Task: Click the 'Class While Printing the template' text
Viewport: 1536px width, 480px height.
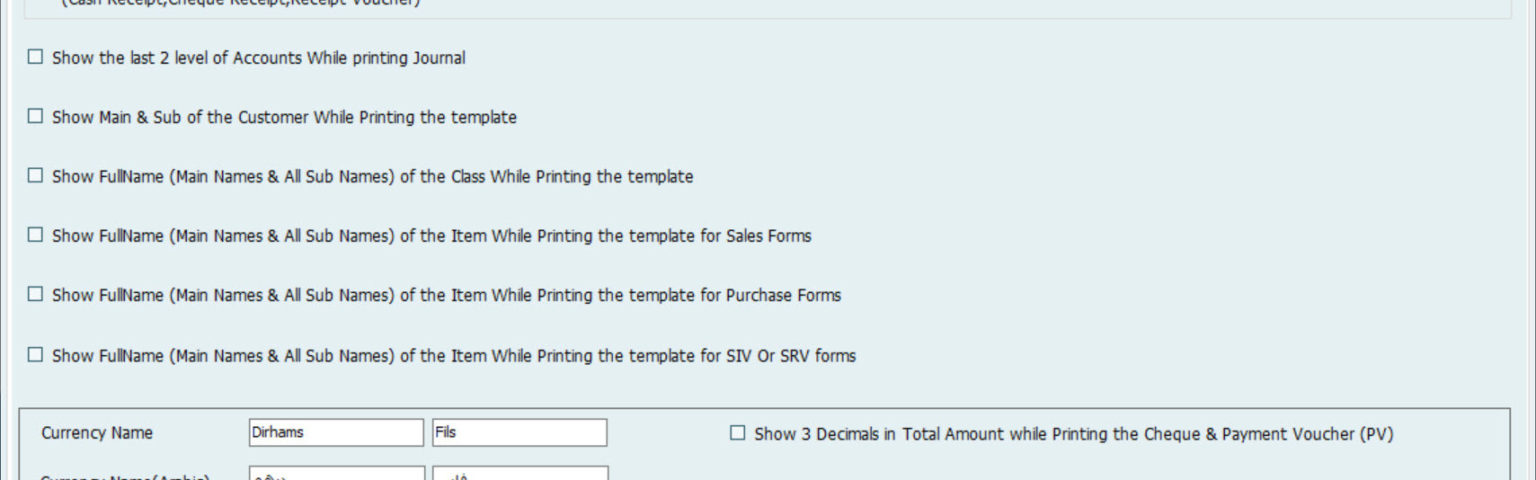Action: [572, 176]
